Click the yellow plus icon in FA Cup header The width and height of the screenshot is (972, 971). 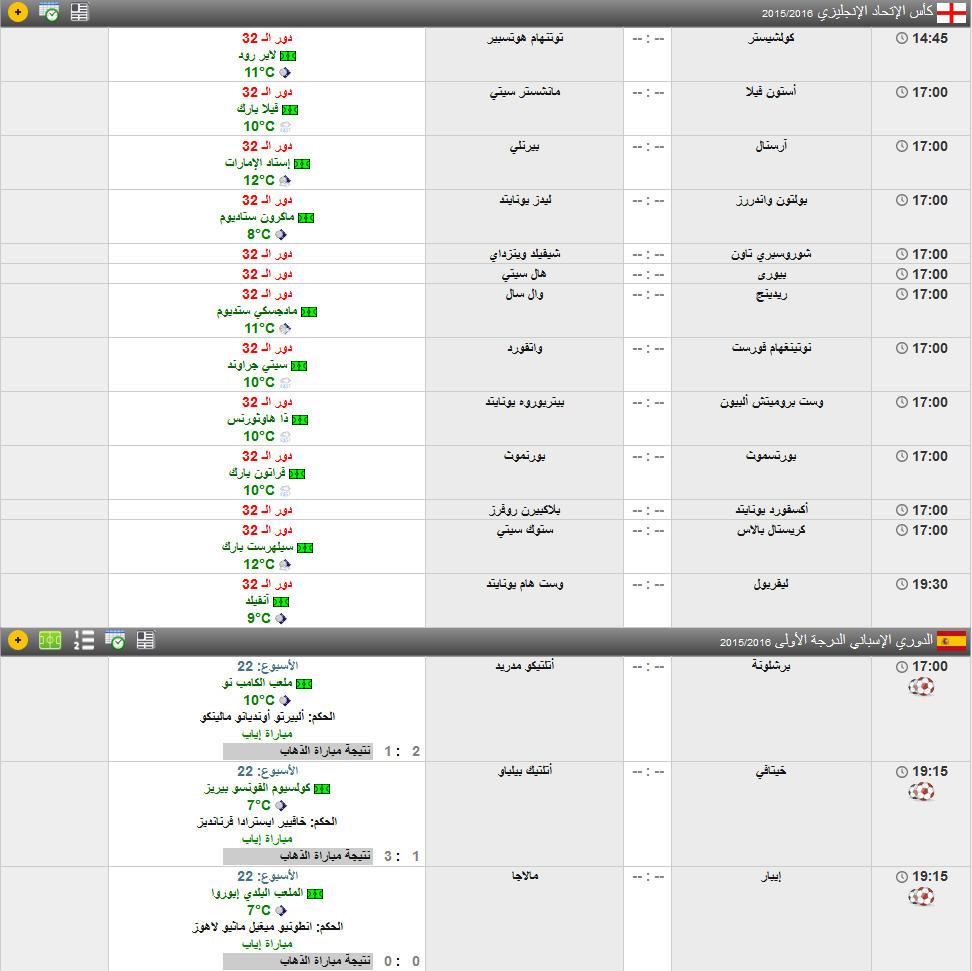[18, 13]
